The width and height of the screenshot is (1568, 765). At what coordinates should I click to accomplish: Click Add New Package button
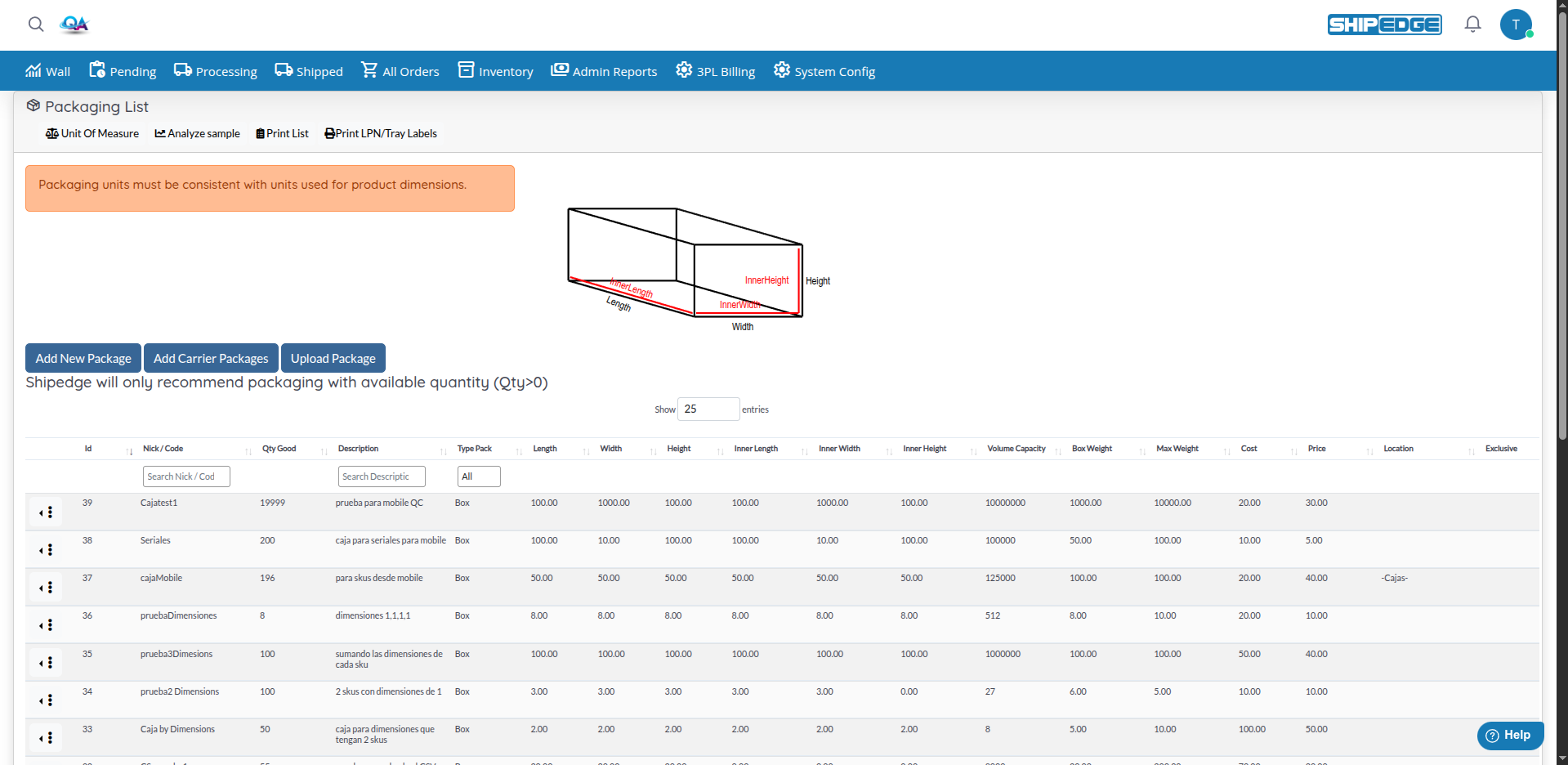tap(83, 358)
